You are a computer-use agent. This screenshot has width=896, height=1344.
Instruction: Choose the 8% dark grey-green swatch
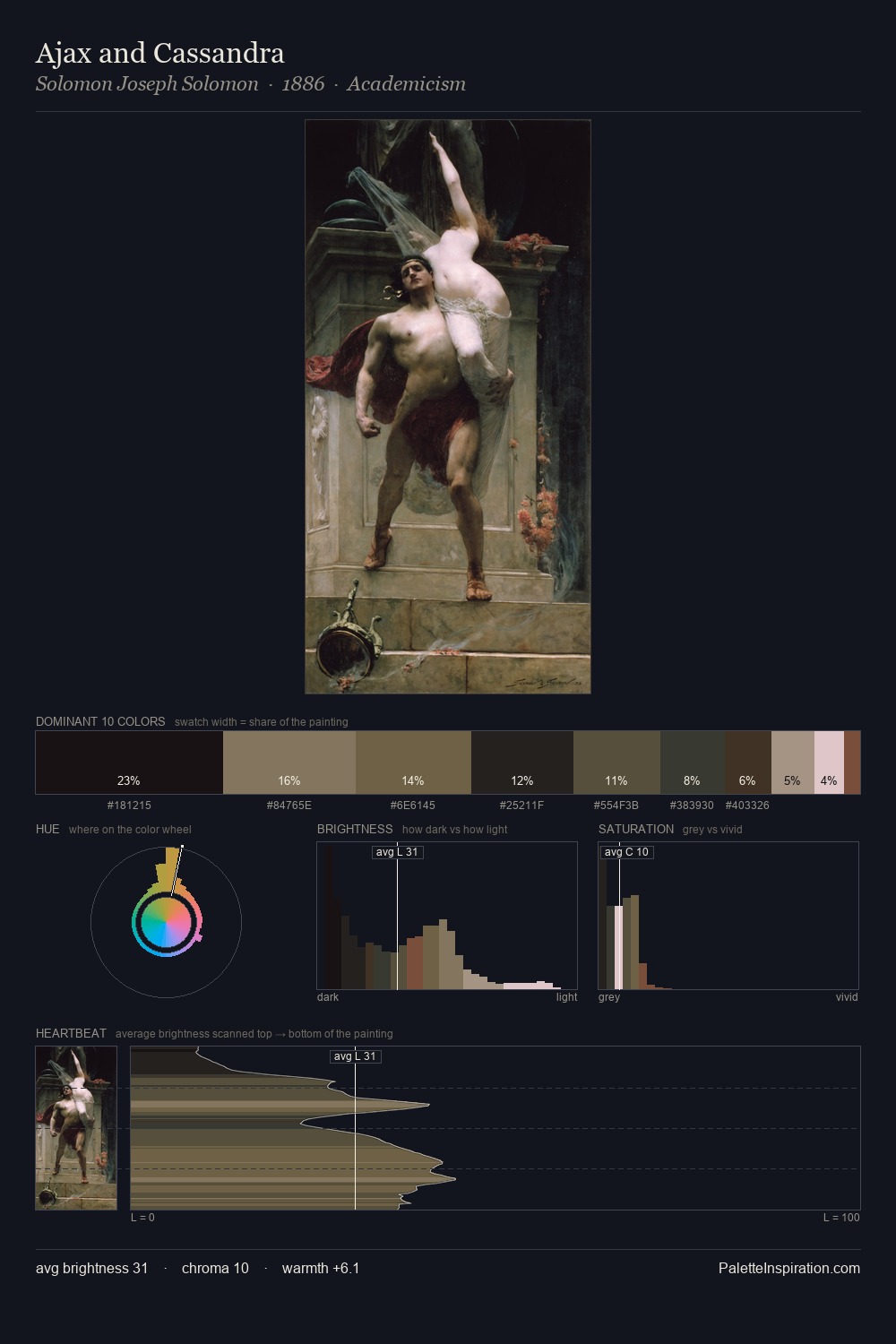pyautogui.click(x=693, y=762)
